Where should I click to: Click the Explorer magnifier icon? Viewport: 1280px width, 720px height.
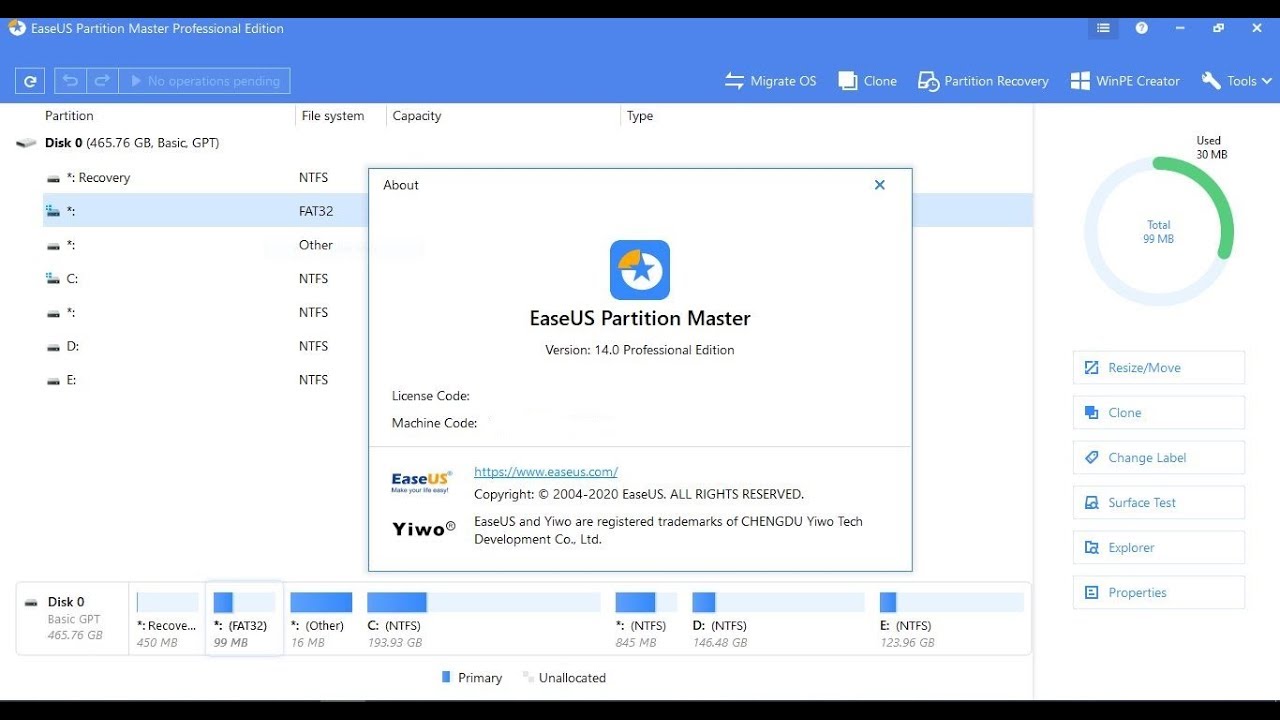point(1091,548)
